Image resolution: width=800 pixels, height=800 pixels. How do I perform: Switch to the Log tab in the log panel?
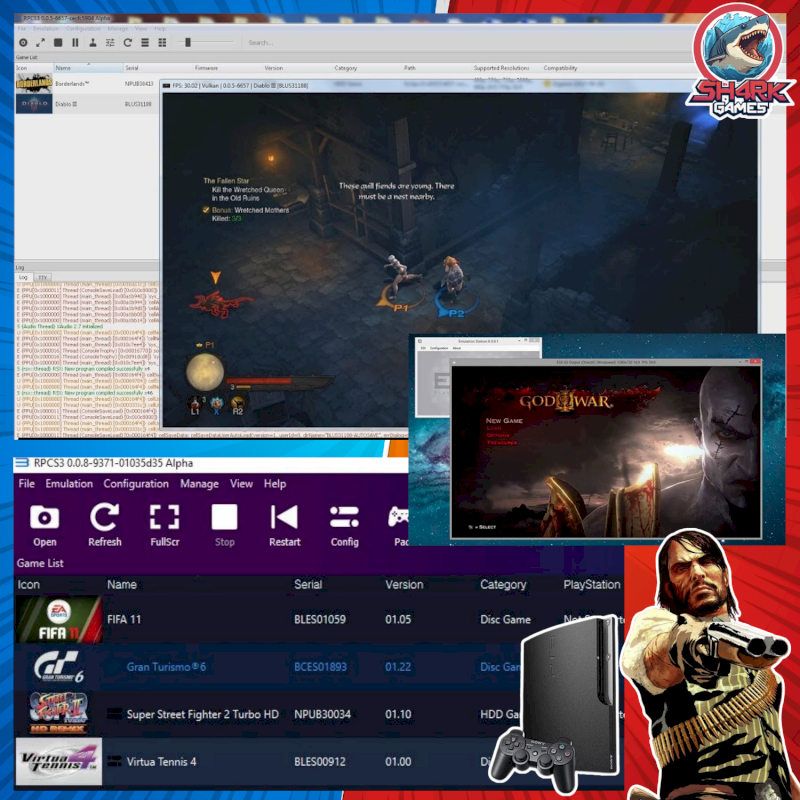pyautogui.click(x=23, y=278)
